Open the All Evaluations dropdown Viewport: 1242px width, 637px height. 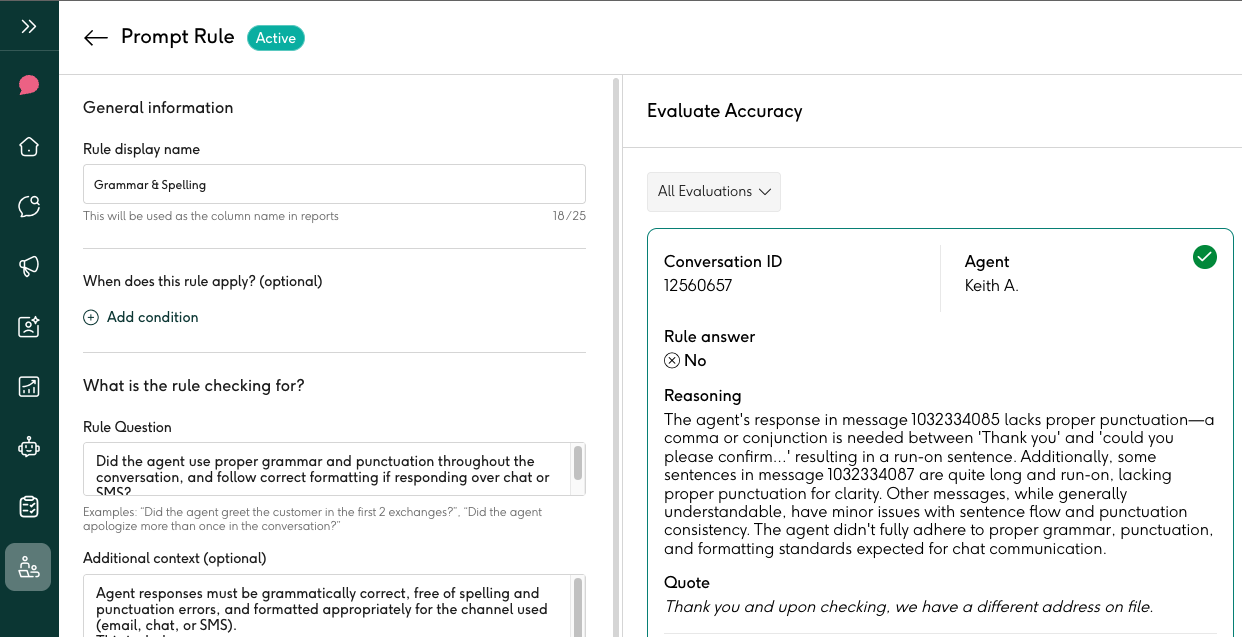click(x=713, y=191)
